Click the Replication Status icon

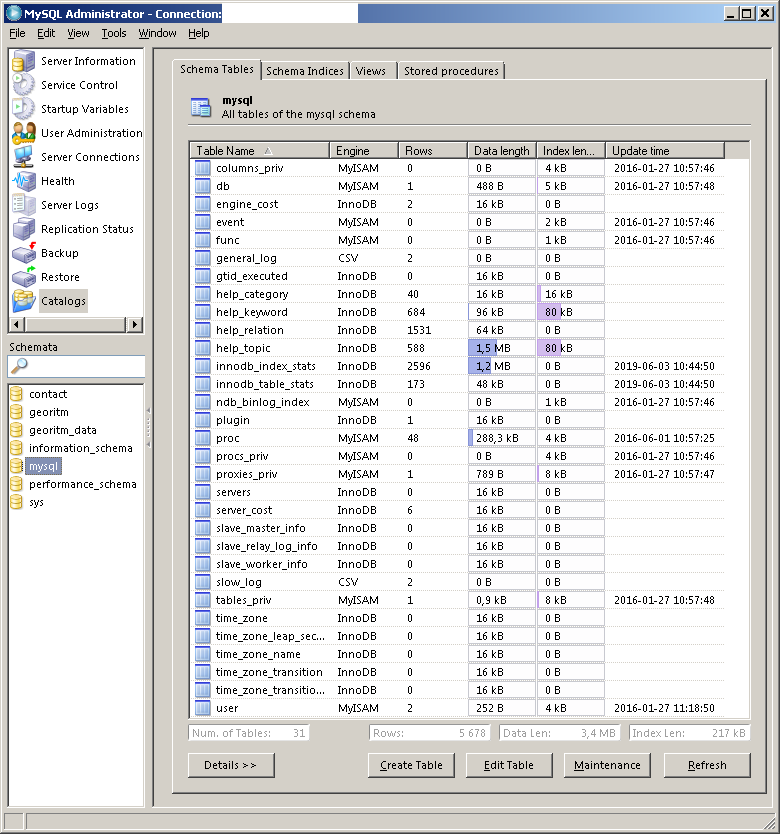tap(23, 229)
